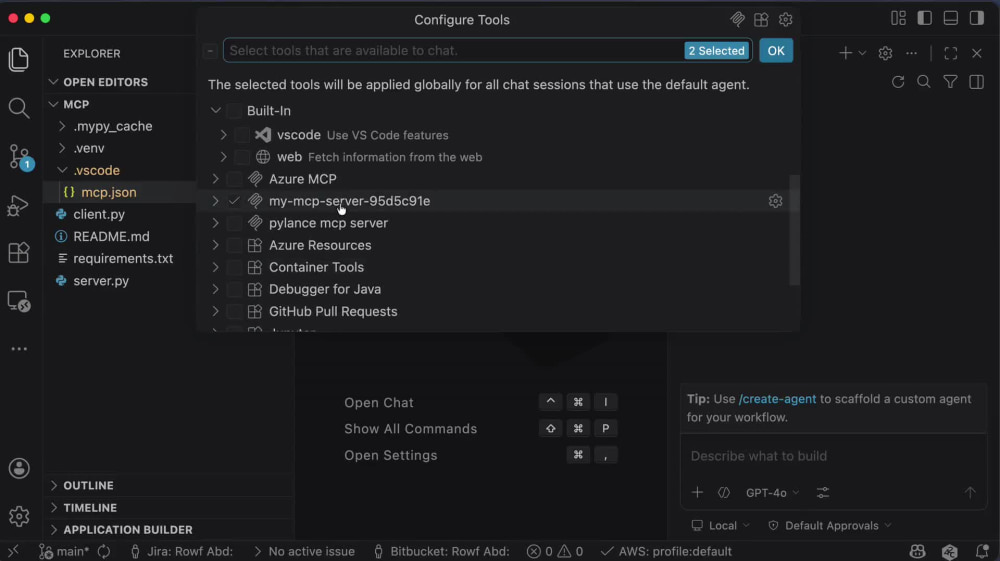Check the Azure Resources checkbox
This screenshot has width=1000, height=561.
pos(234,245)
